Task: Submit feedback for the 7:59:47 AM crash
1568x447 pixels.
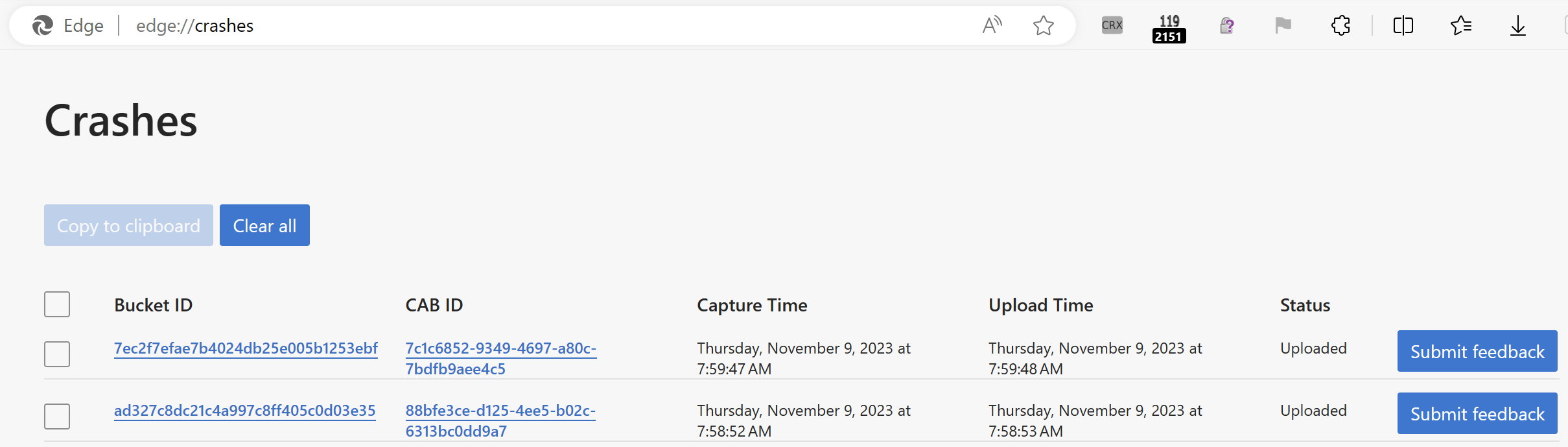Action: [1477, 351]
